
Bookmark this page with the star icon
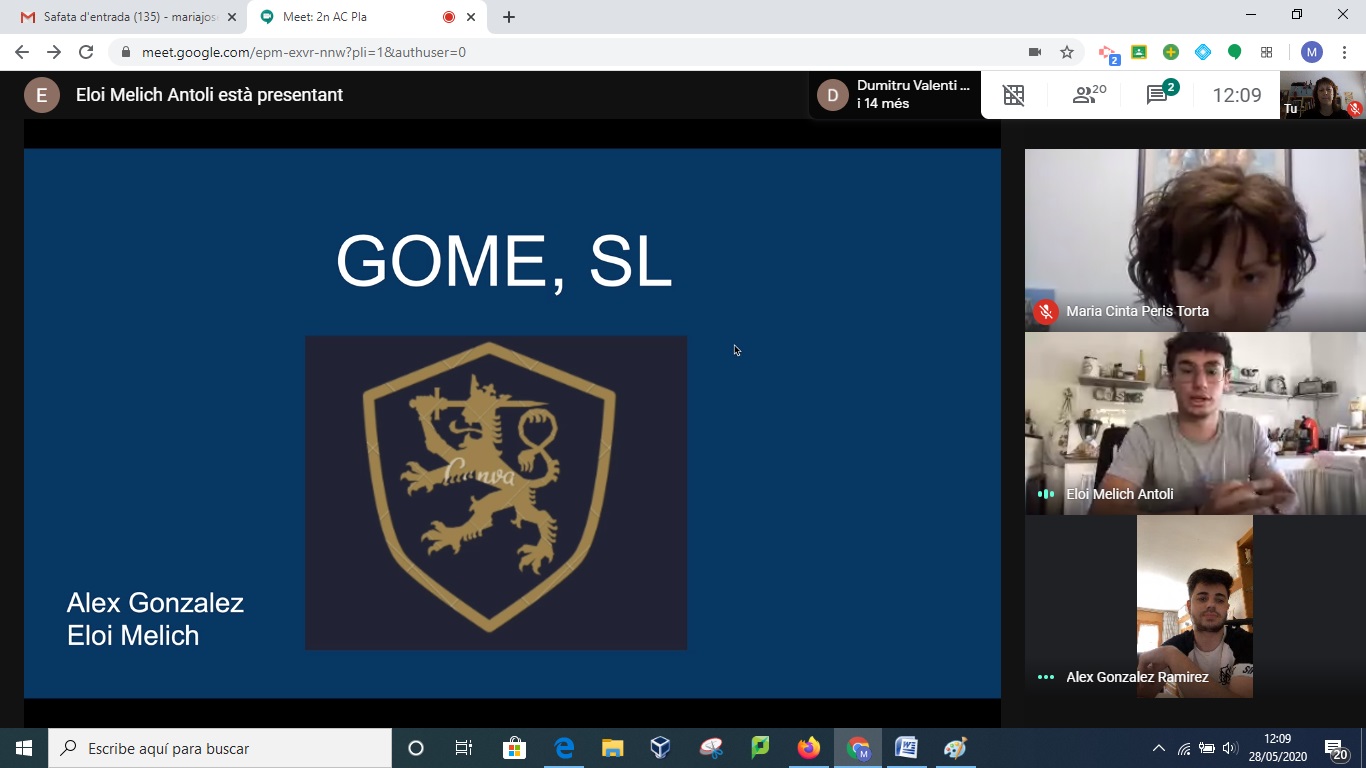pyautogui.click(x=1067, y=52)
